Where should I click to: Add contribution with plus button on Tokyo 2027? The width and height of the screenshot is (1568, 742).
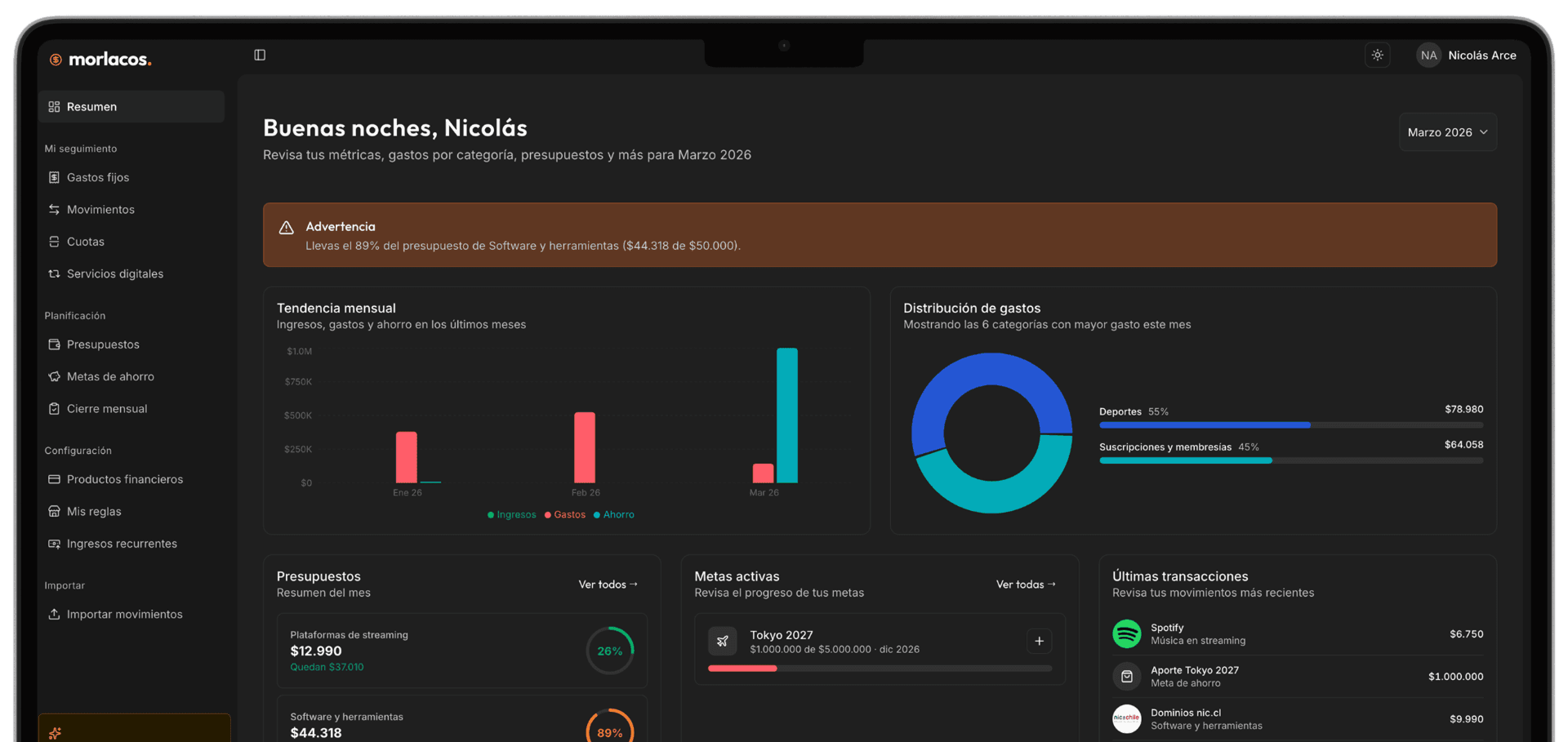[x=1039, y=642]
